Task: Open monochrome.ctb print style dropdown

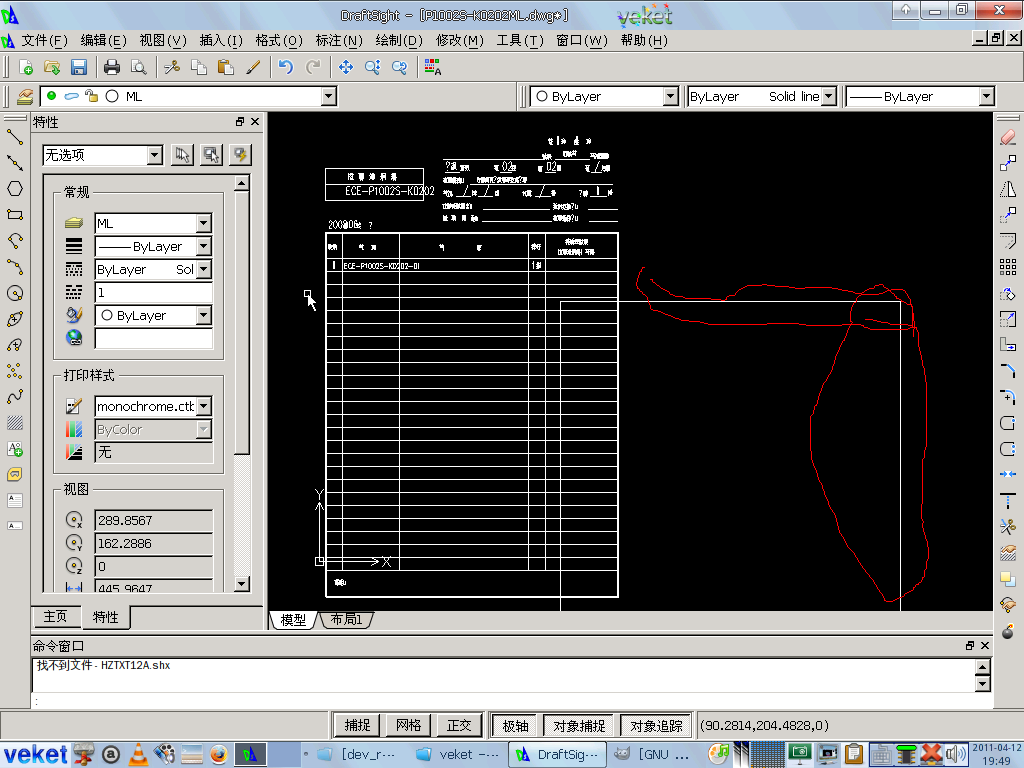Action: [204, 406]
